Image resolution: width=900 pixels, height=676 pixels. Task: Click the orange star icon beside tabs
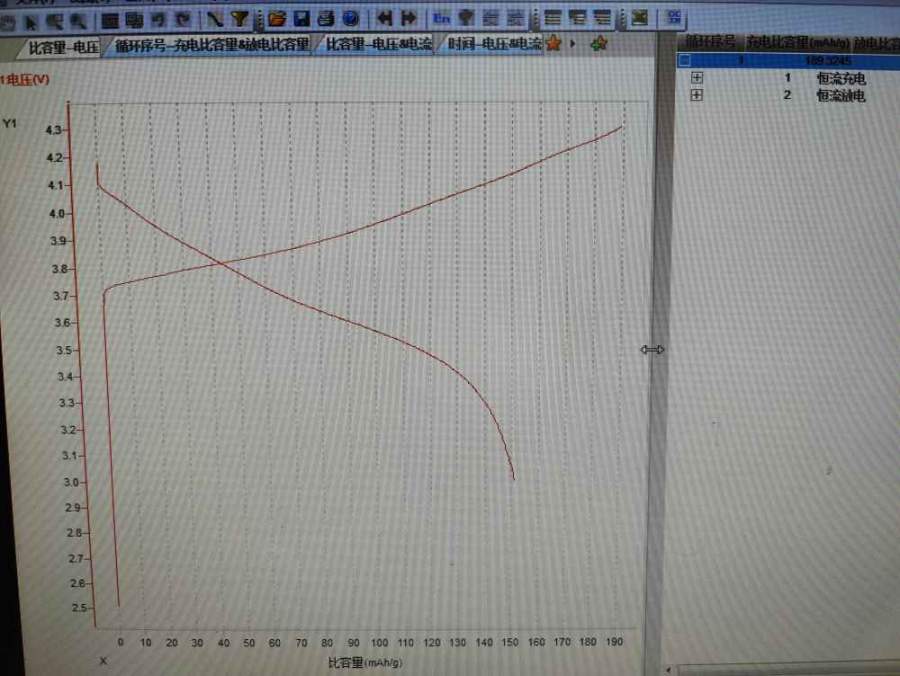tap(553, 44)
